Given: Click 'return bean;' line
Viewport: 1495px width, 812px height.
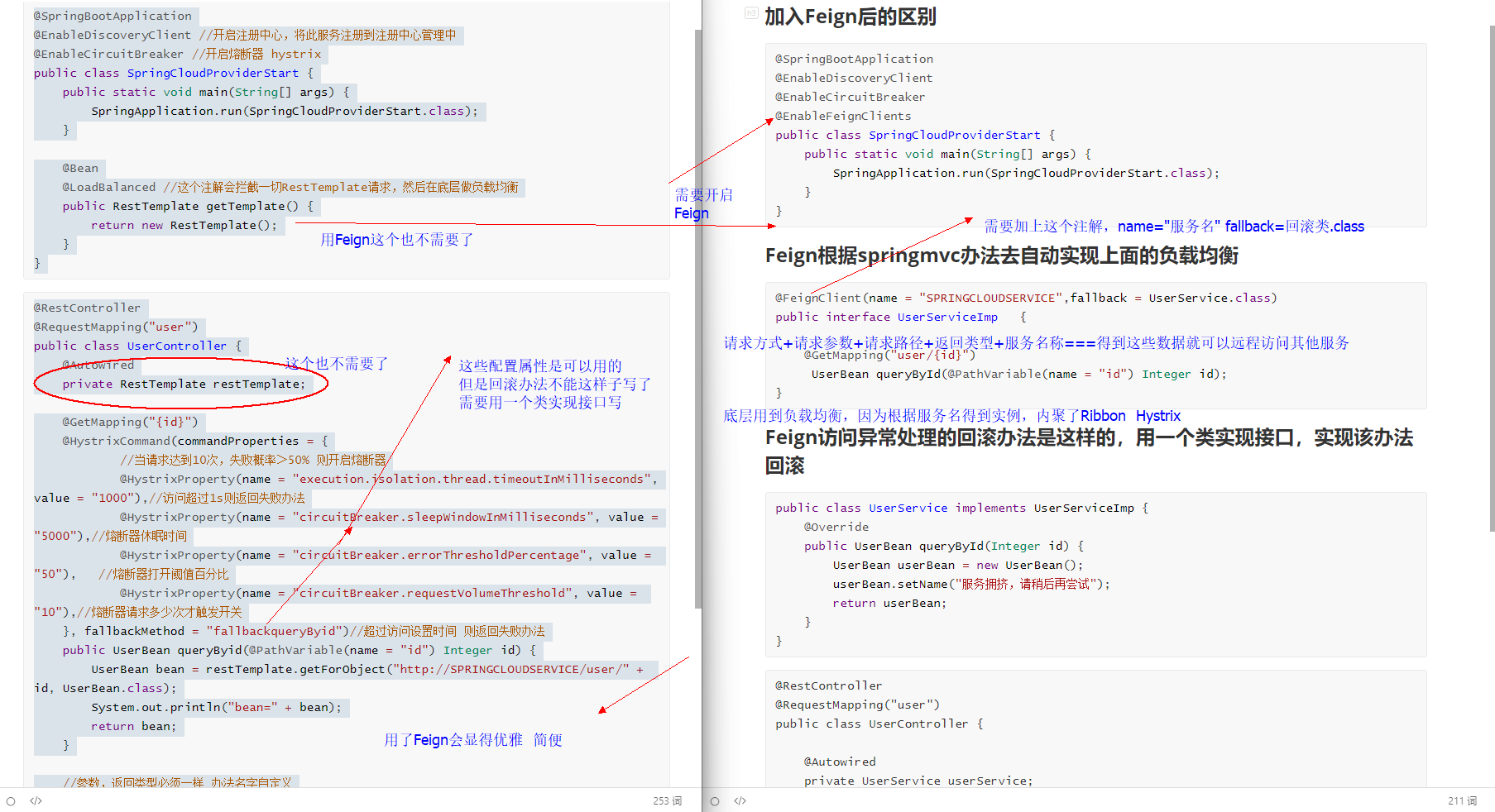Looking at the screenshot, I should click(133, 726).
